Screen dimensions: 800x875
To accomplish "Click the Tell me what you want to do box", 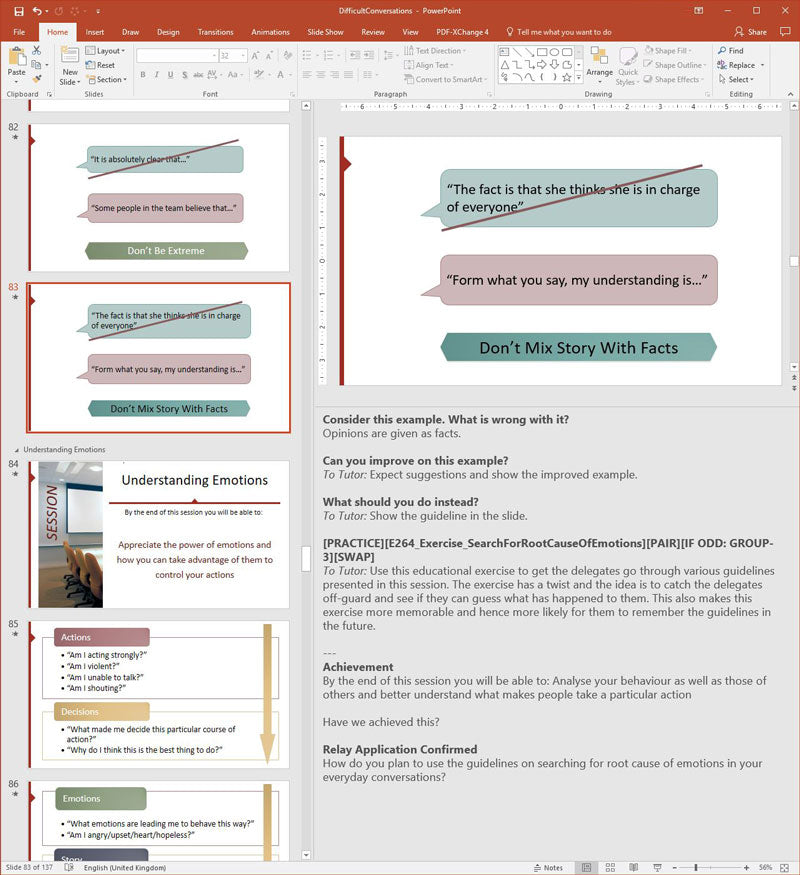I will click(x=560, y=32).
